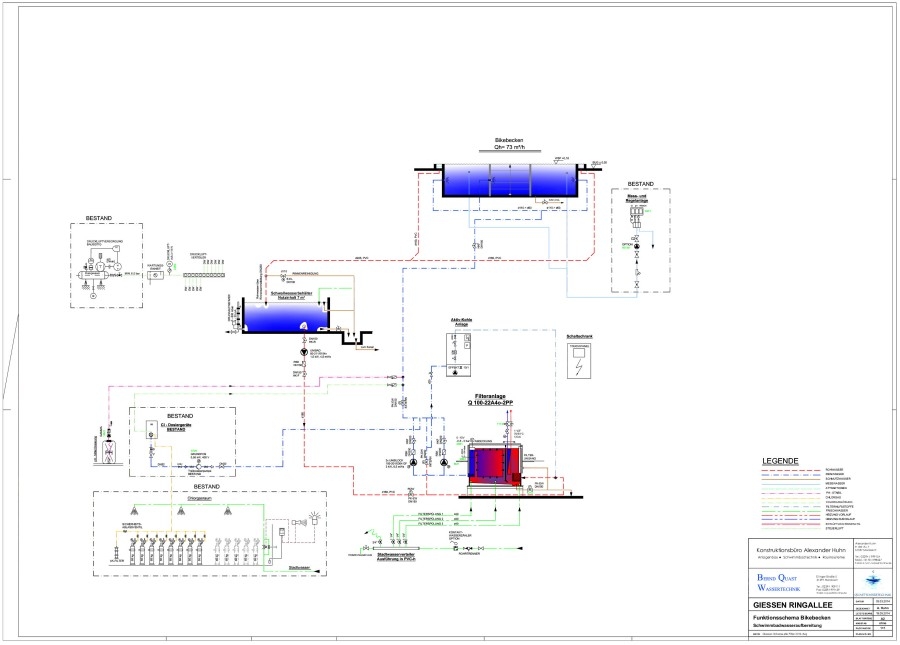
Task: Select the pump symbol below the Schwallwasserbehälter
Action: pos(304,352)
